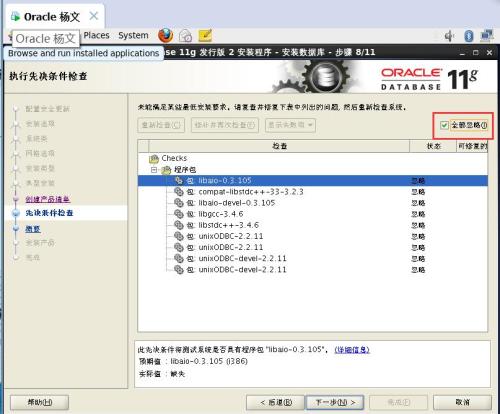Viewport: 500px width, 414px height.
Task: Select the row text libstdc++-3.4.6
Action: click(228, 225)
